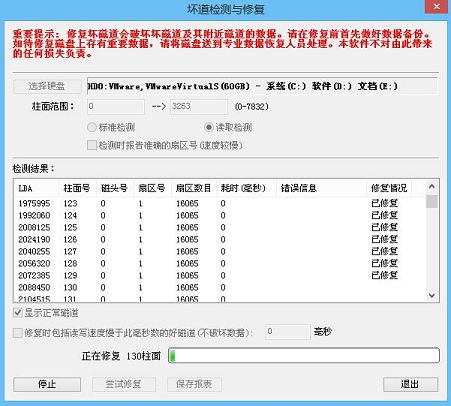Image resolution: width=451 pixels, height=406 pixels.
Task: Select the 标准检测 radio button
Action: [x=91, y=127]
